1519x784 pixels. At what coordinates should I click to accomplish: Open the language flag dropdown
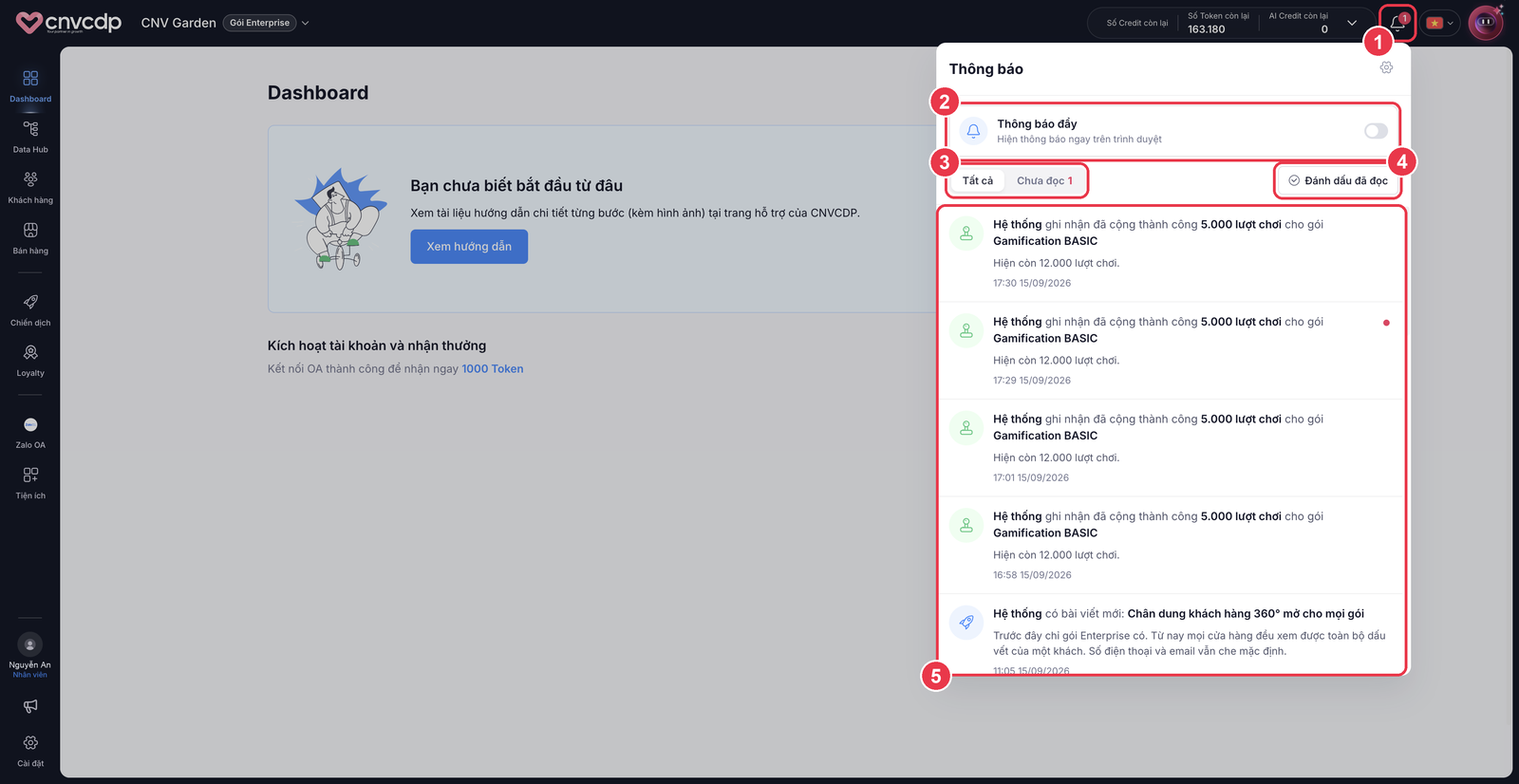point(1440,23)
